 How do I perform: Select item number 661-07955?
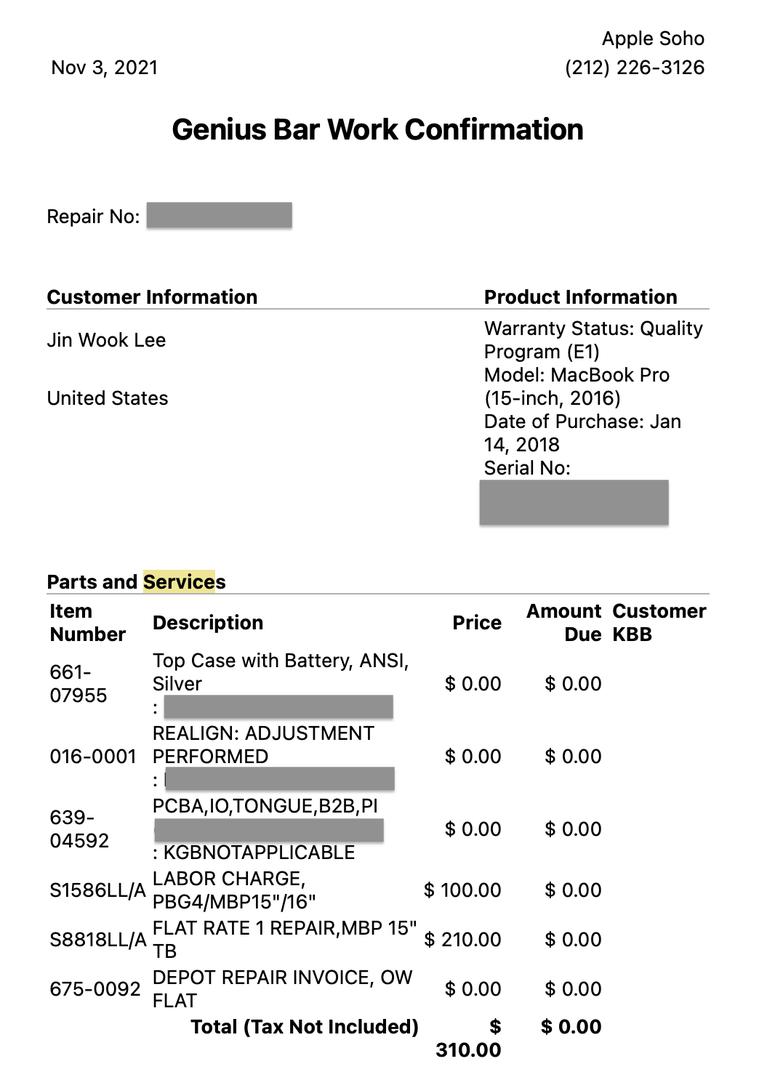pos(78,684)
